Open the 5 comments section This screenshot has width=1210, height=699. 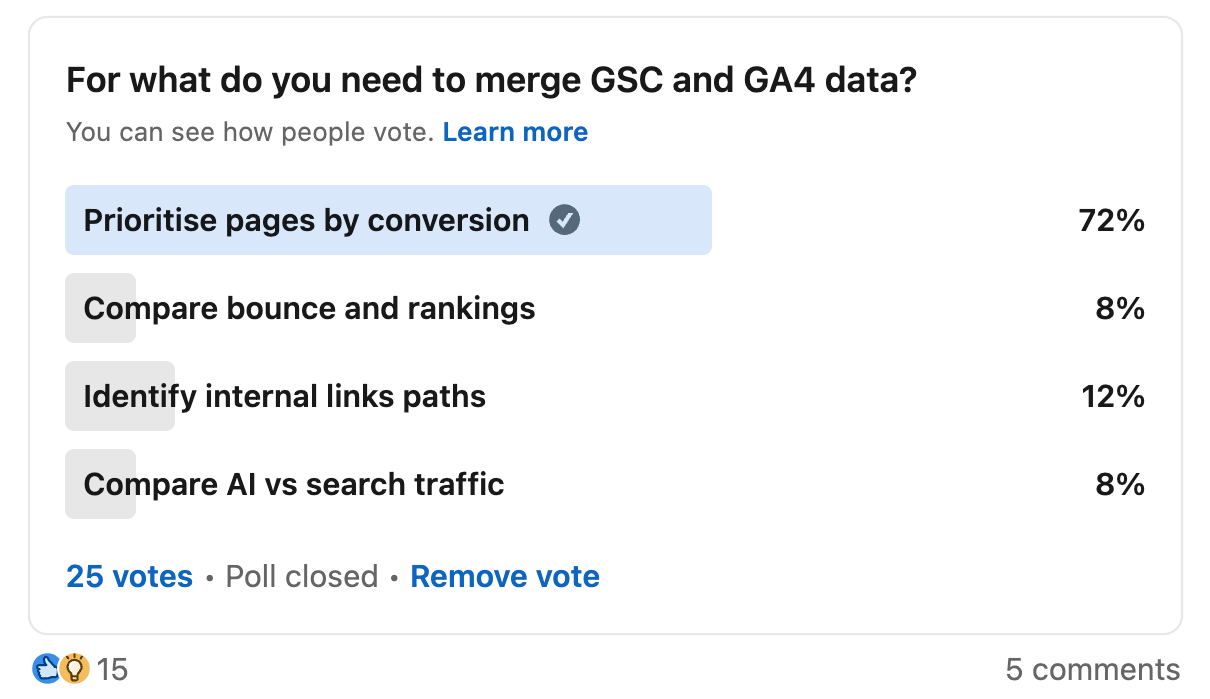(1094, 669)
